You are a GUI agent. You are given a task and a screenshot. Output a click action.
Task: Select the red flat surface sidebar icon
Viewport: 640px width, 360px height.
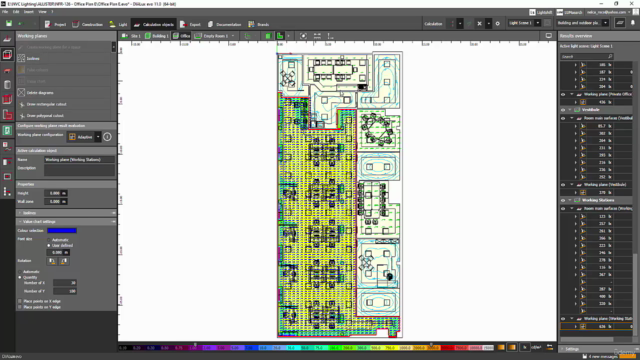tap(7, 70)
